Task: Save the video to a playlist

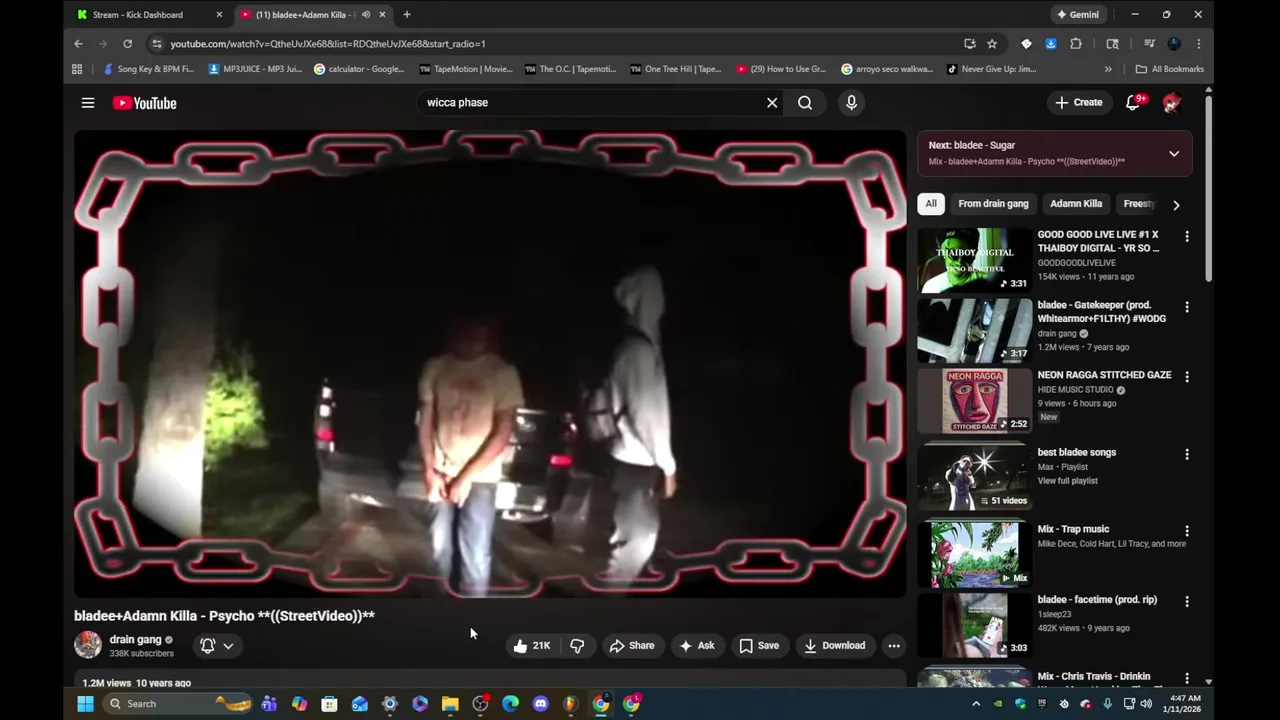Action: tap(759, 646)
